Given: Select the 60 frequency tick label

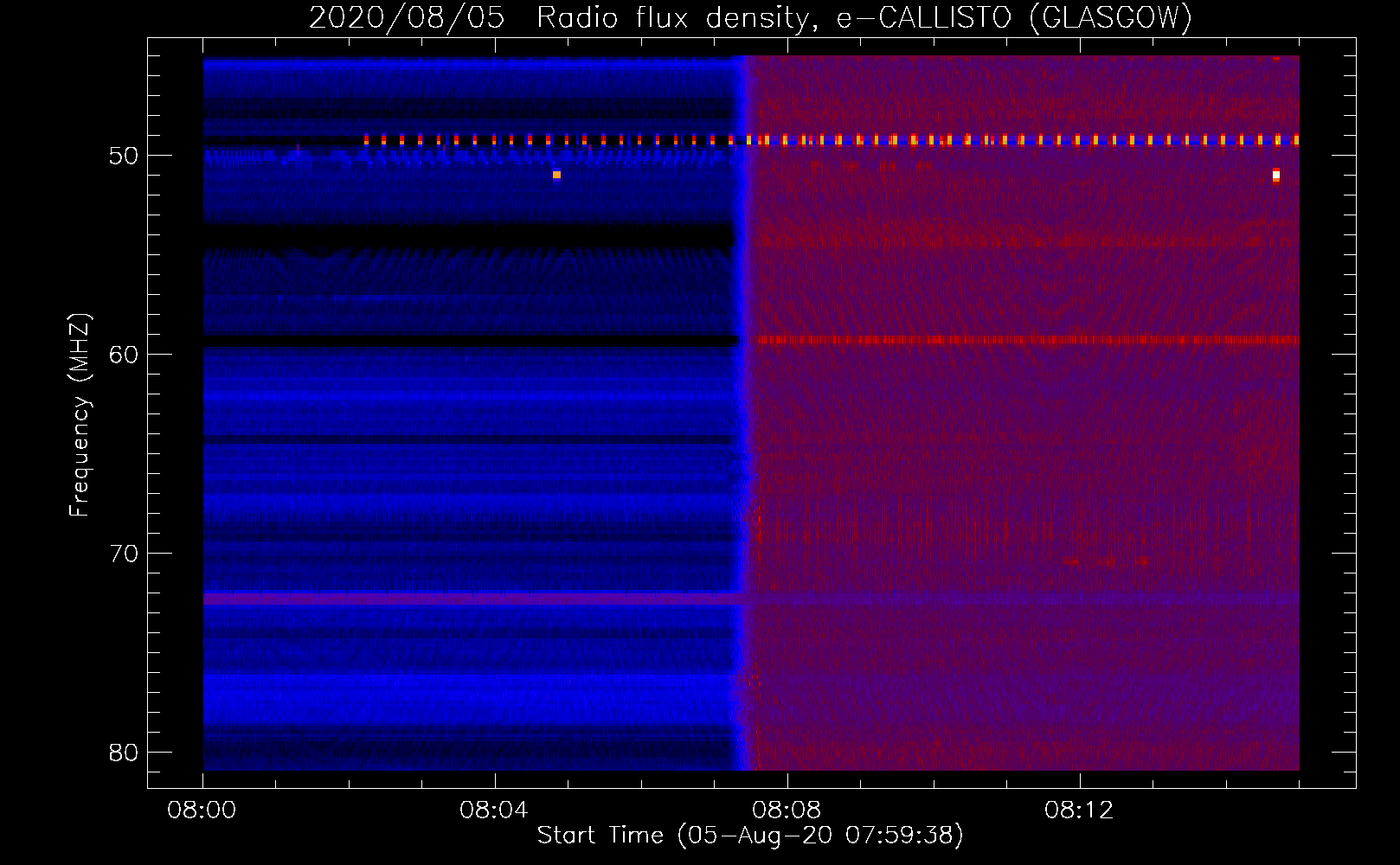Looking at the screenshot, I should tap(124, 355).
